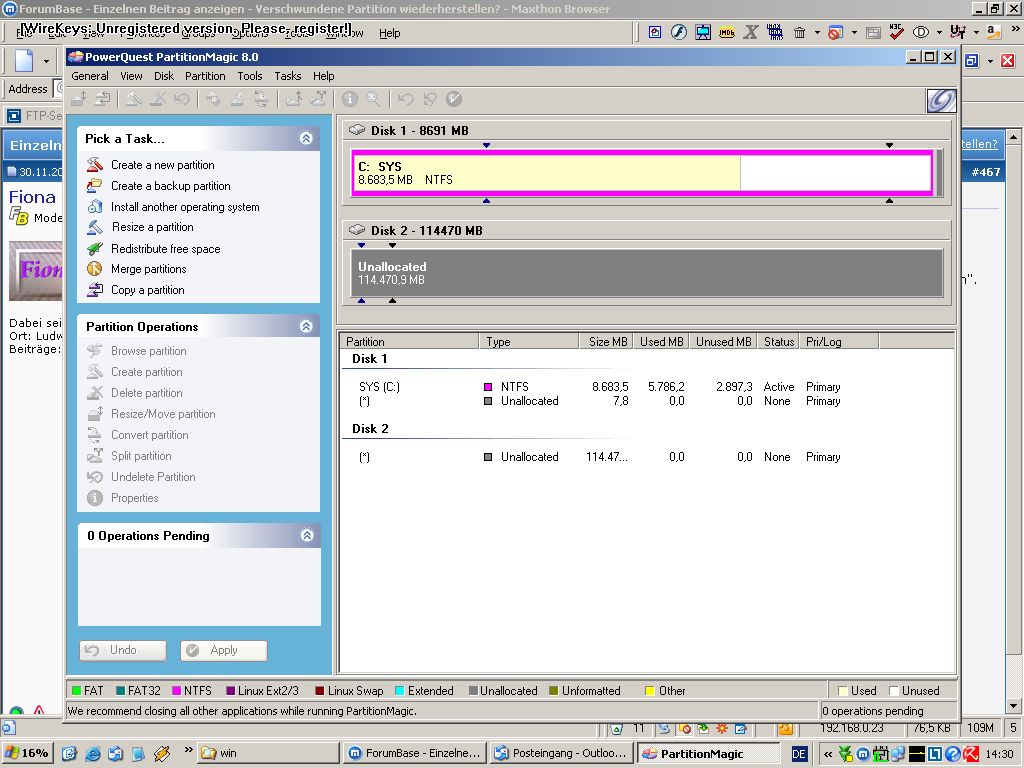Click the Properties info icon under Partition Operations
1024x768 pixels.
95,498
